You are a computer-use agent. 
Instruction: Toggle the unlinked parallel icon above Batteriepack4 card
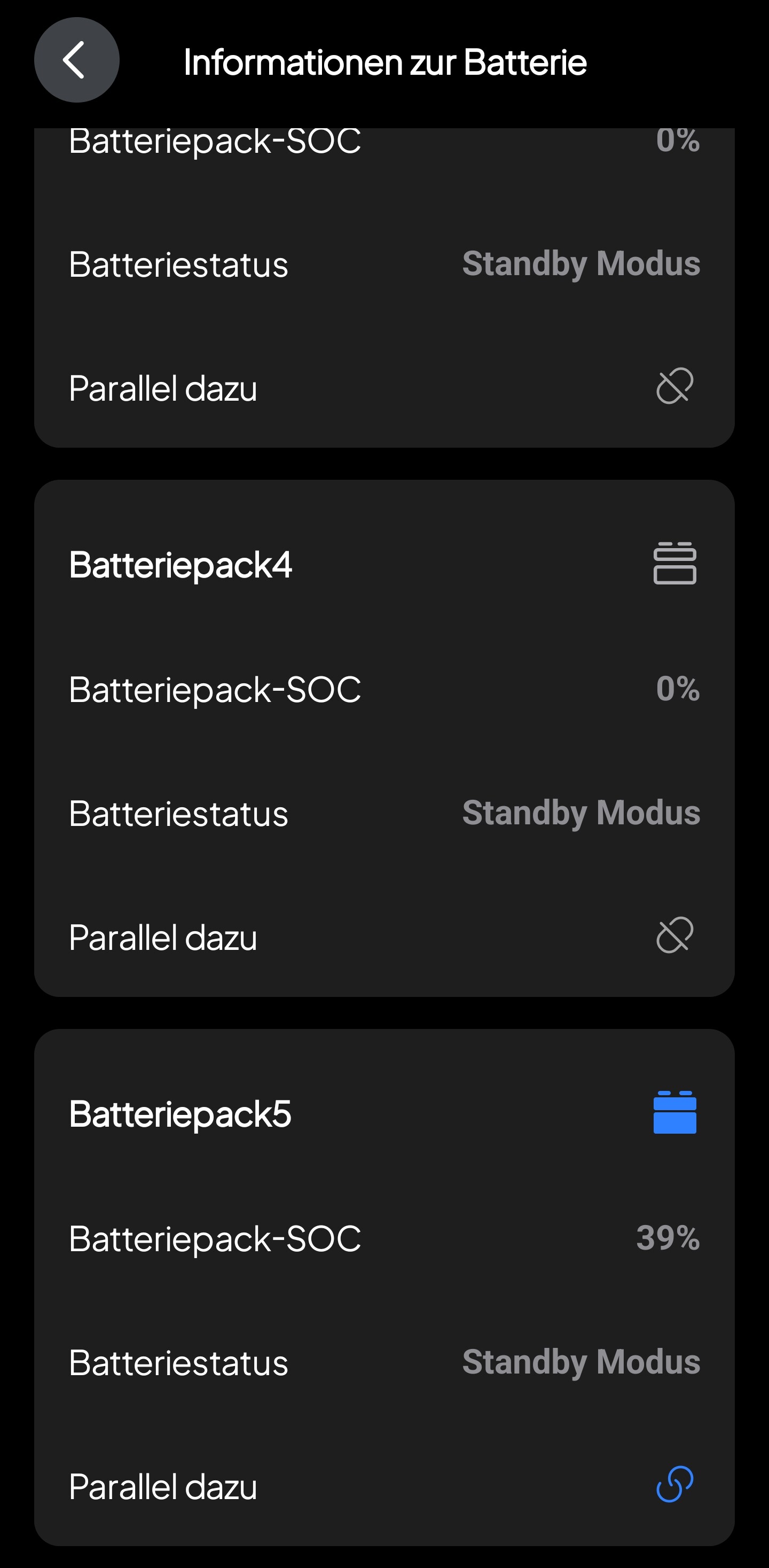coord(674,386)
